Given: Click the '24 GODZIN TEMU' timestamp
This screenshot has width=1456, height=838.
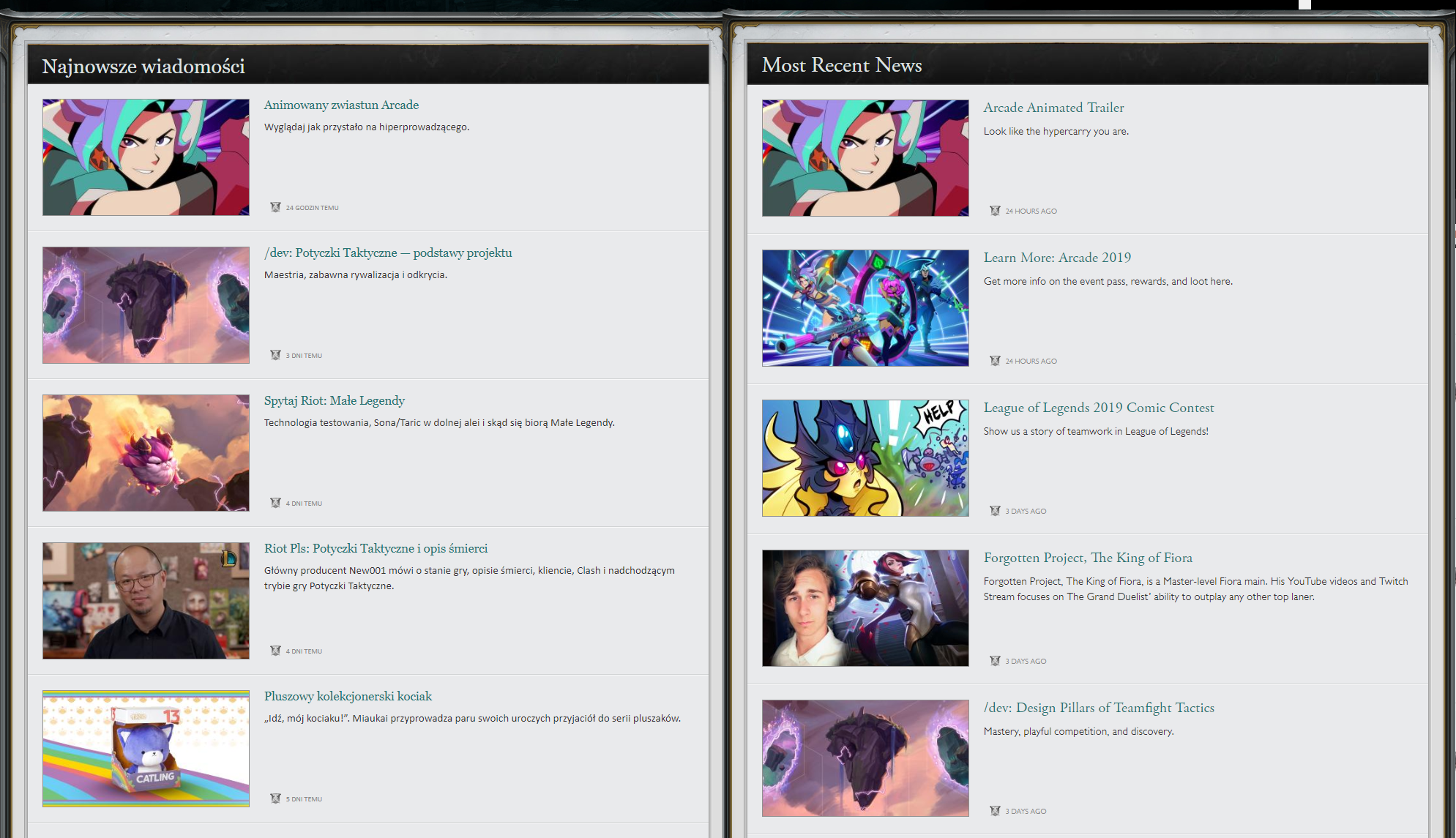Looking at the screenshot, I should (312, 208).
